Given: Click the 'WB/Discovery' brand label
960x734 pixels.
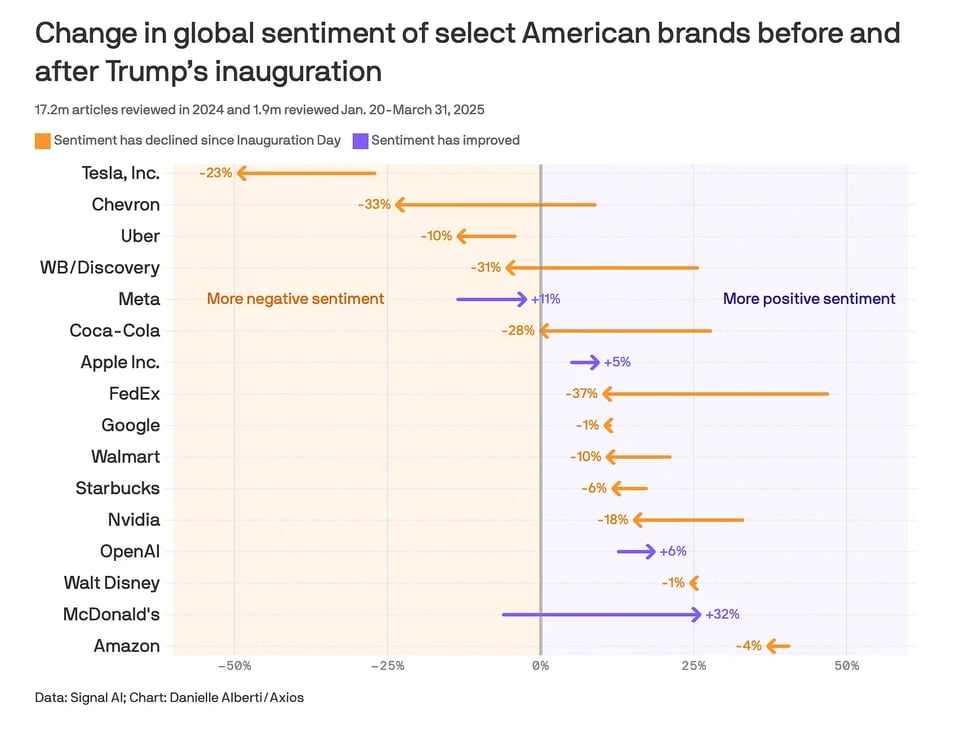Looking at the screenshot, I should [99, 268].
